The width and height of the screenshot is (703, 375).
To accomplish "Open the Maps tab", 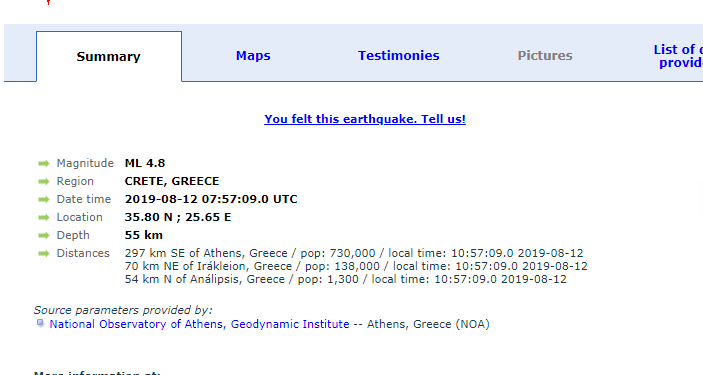I will pos(253,56).
